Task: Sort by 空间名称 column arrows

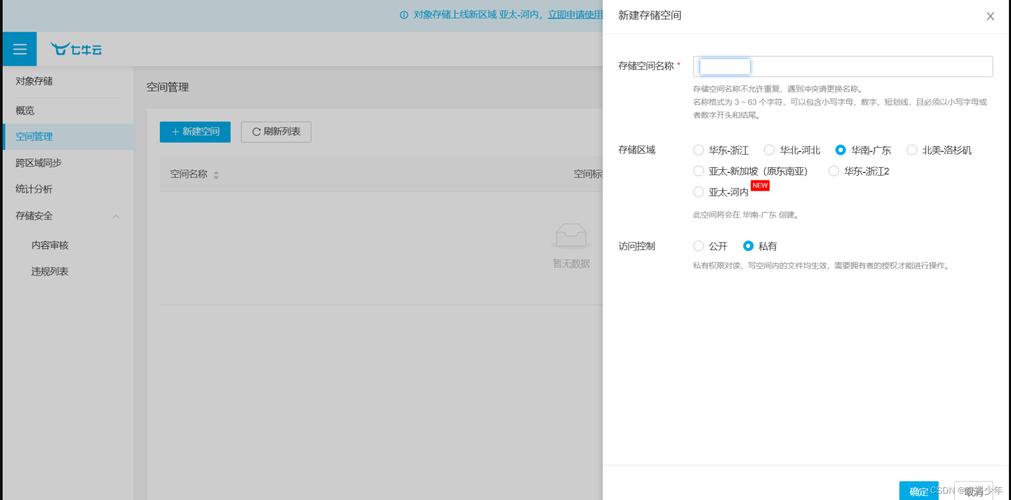Action: [216, 175]
